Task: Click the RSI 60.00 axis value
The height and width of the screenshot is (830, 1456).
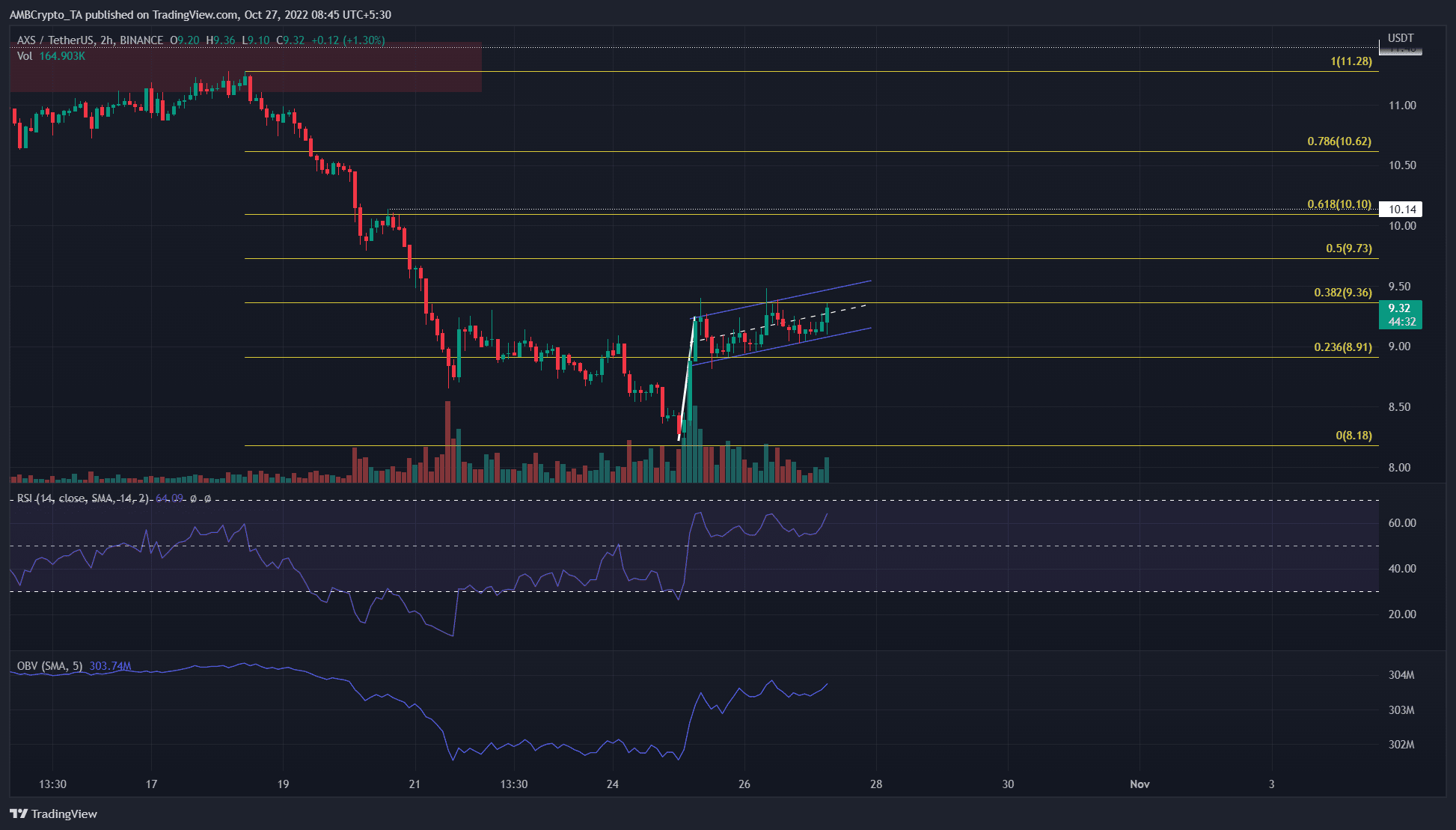Action: point(1402,523)
